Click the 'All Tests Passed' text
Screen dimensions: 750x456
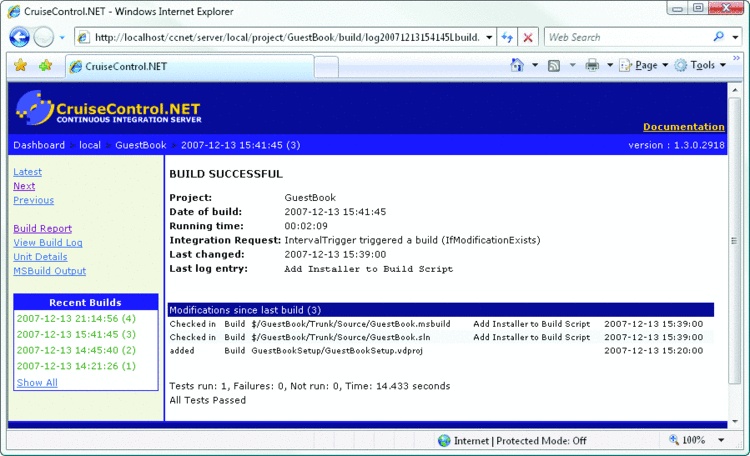coord(208,400)
